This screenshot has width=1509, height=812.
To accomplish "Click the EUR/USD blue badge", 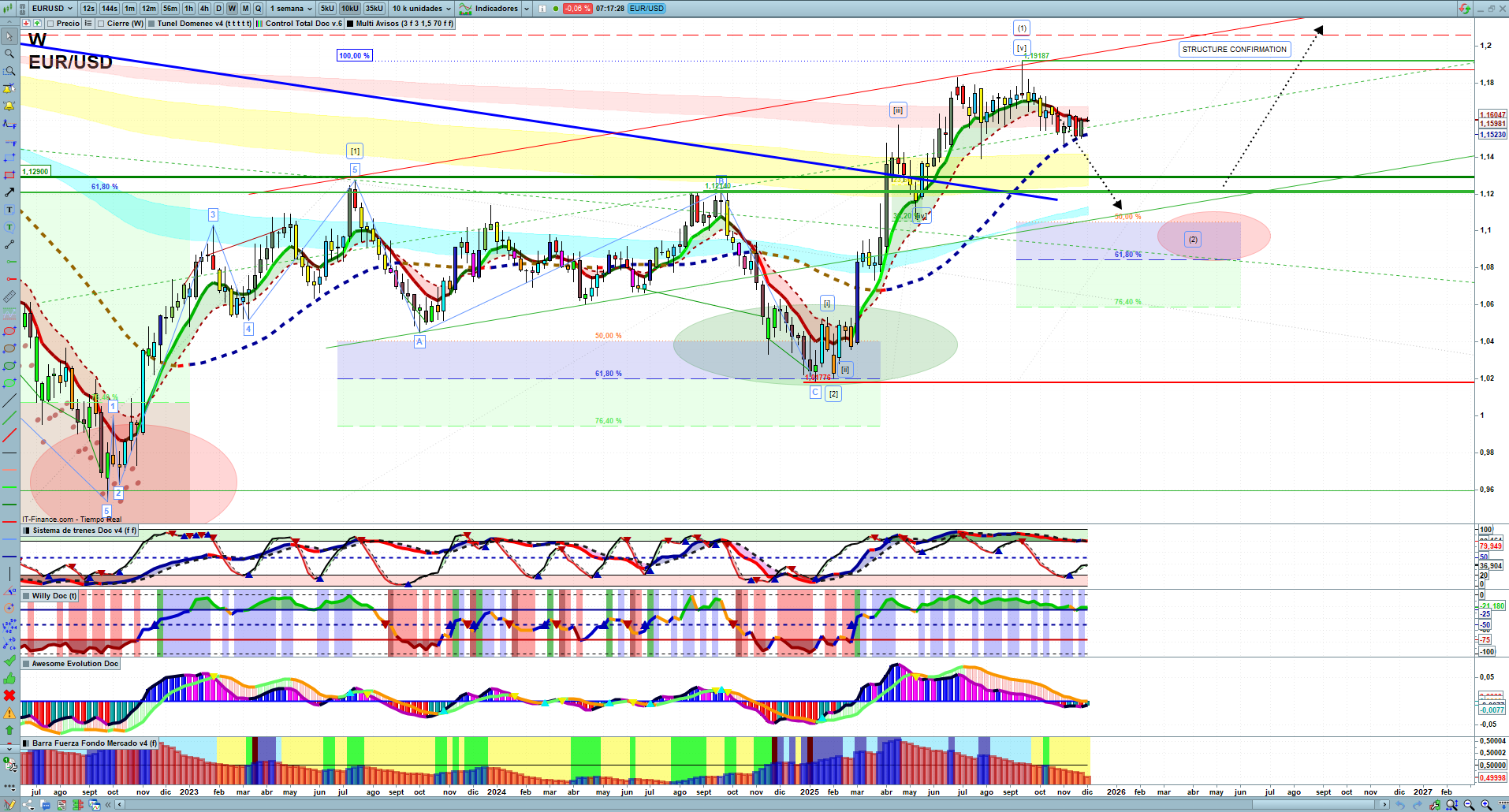I will point(646,9).
